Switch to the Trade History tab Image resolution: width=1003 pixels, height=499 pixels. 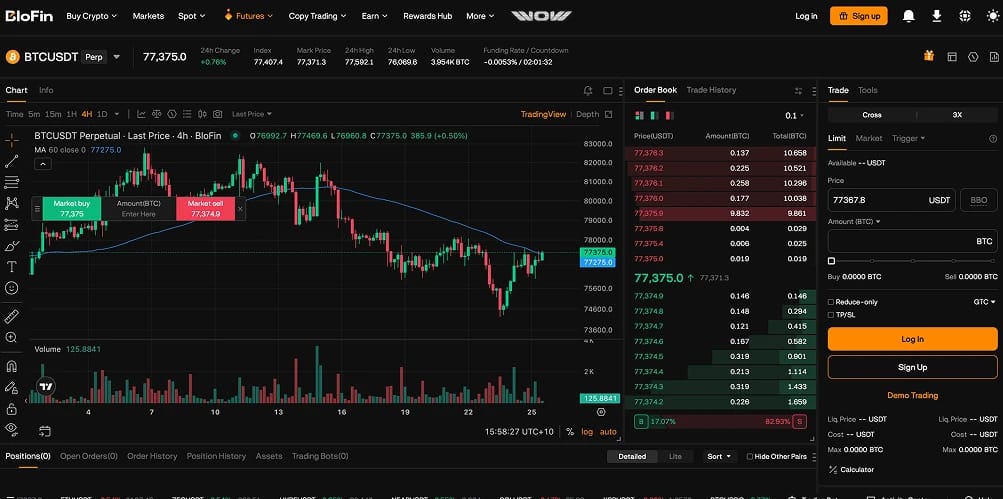(x=711, y=90)
